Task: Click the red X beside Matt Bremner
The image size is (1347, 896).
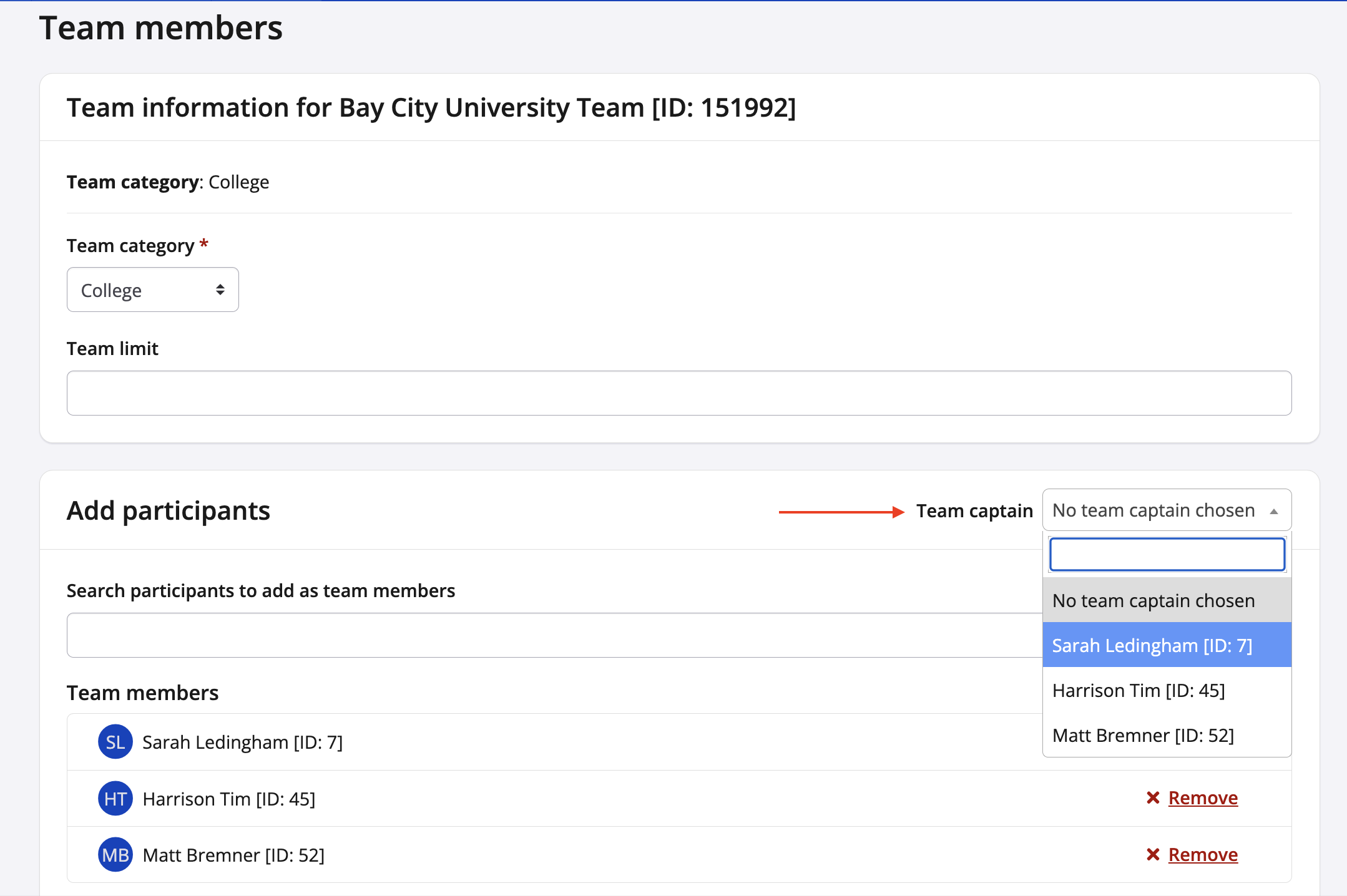Action: click(x=1153, y=855)
